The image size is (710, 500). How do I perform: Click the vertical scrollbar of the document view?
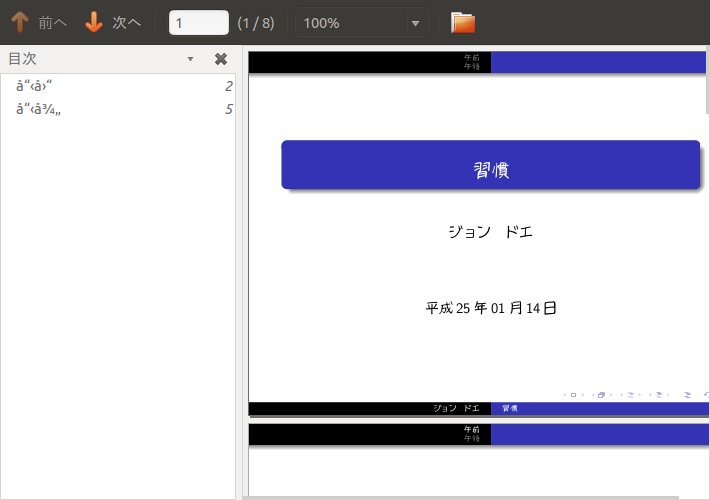[x=708, y=79]
